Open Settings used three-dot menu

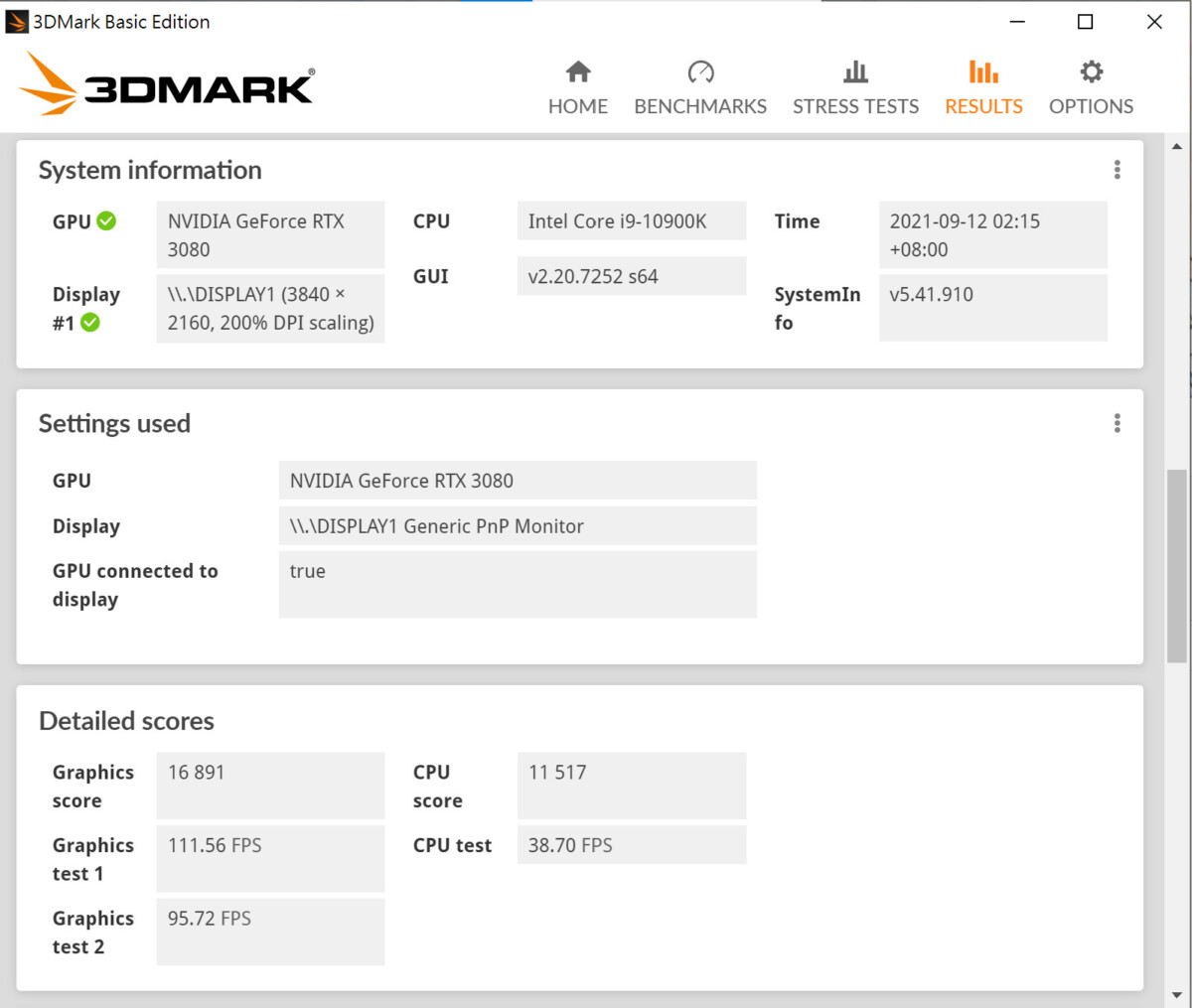point(1117,424)
